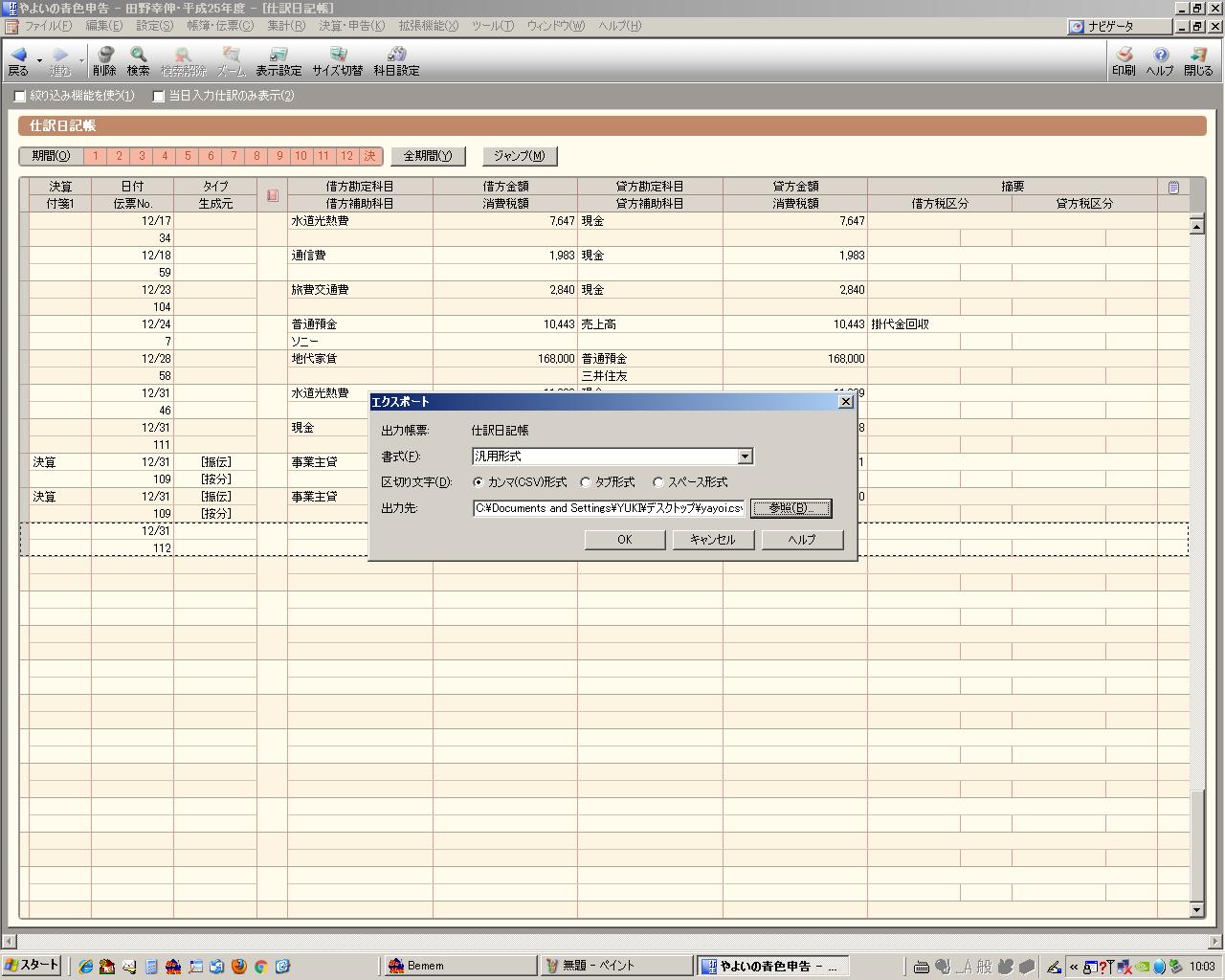Open 表示設定 display settings
Viewport: 1225px width, 980px height.
click(278, 61)
